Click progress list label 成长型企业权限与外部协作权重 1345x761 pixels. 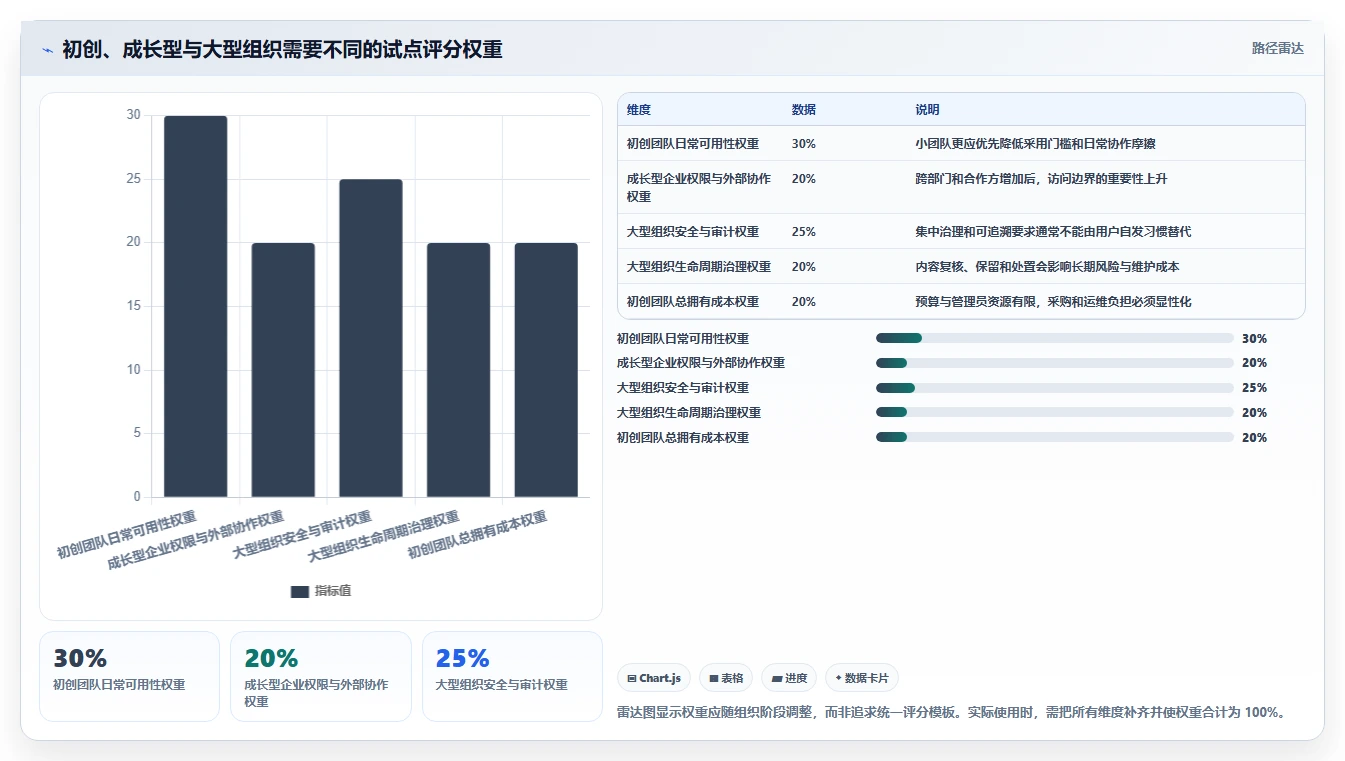coord(701,363)
